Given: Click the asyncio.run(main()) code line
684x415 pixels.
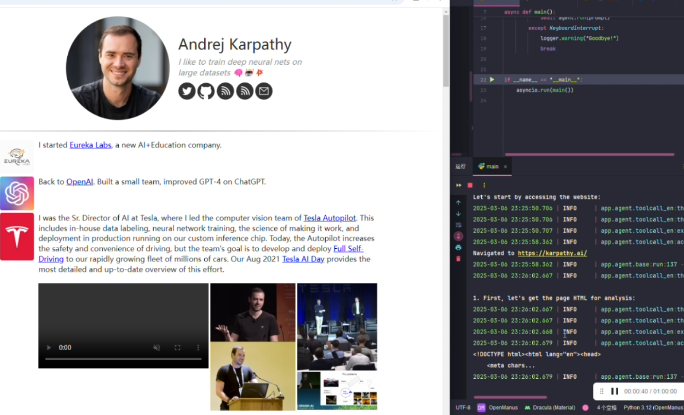Looking at the screenshot, I should click(545, 90).
